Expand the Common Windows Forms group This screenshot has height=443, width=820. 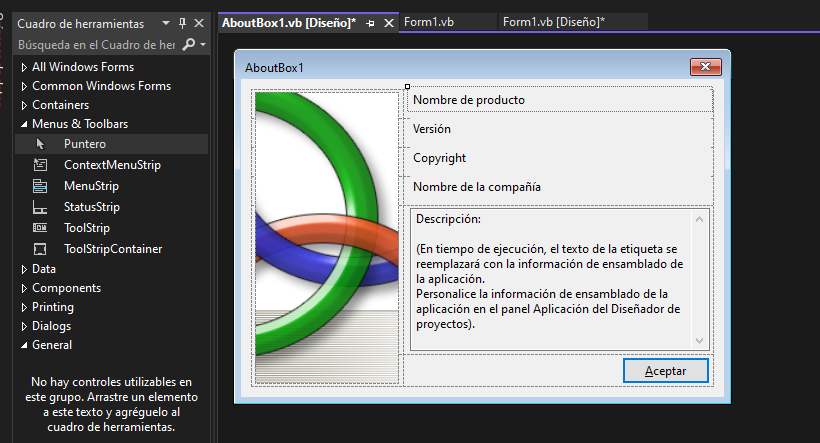25,87
